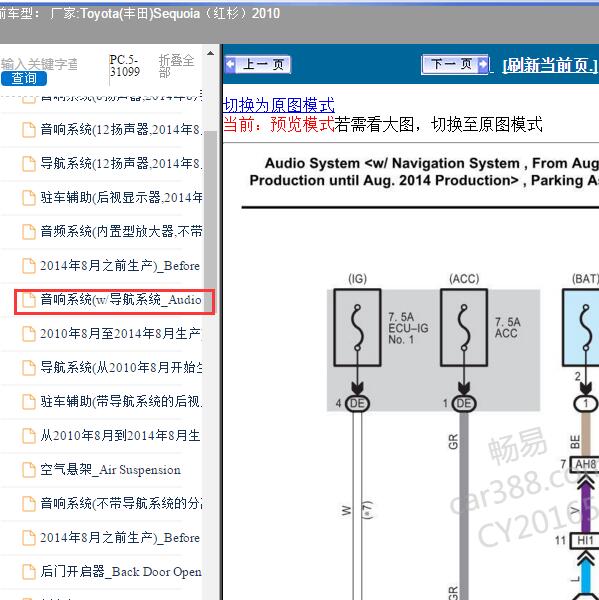
Task: Go to next page with 下一页 button
Action: [455, 64]
